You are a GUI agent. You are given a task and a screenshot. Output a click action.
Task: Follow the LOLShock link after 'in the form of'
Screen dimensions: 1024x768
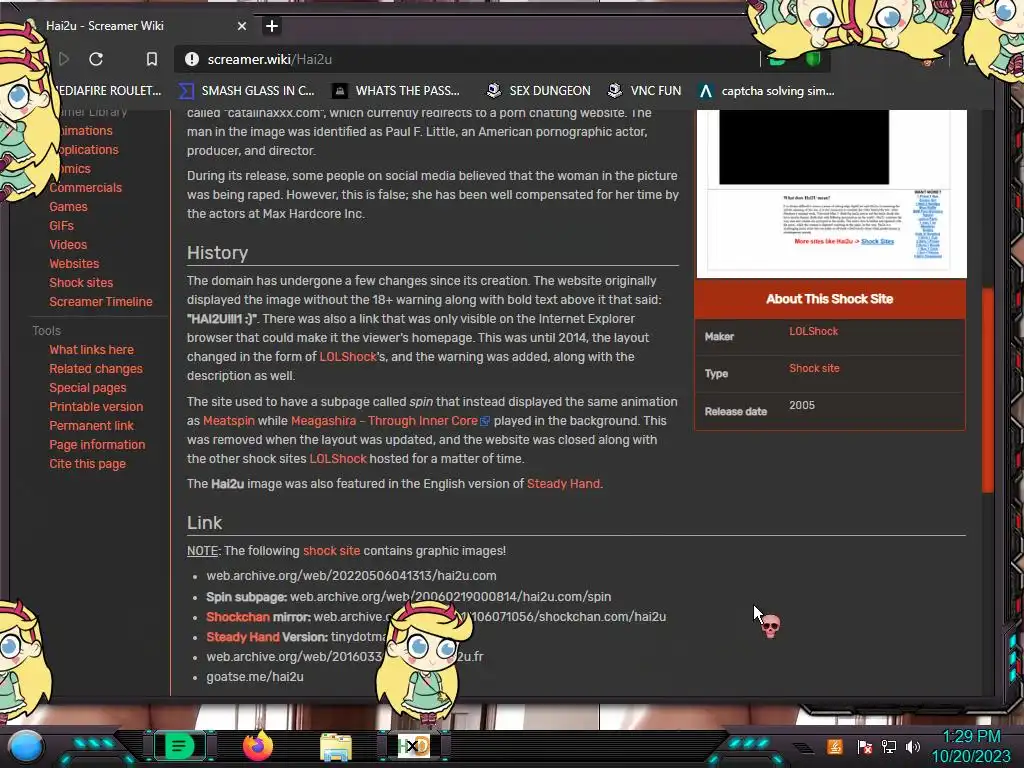click(348, 357)
